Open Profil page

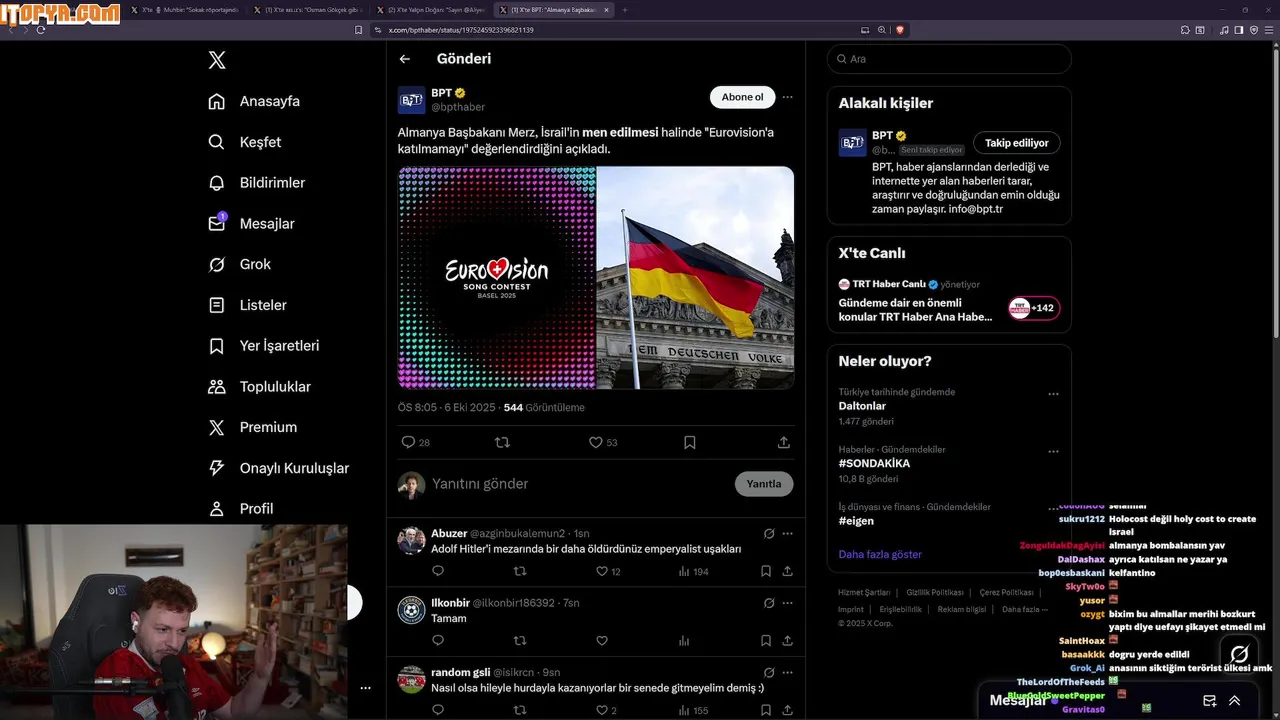point(241,509)
